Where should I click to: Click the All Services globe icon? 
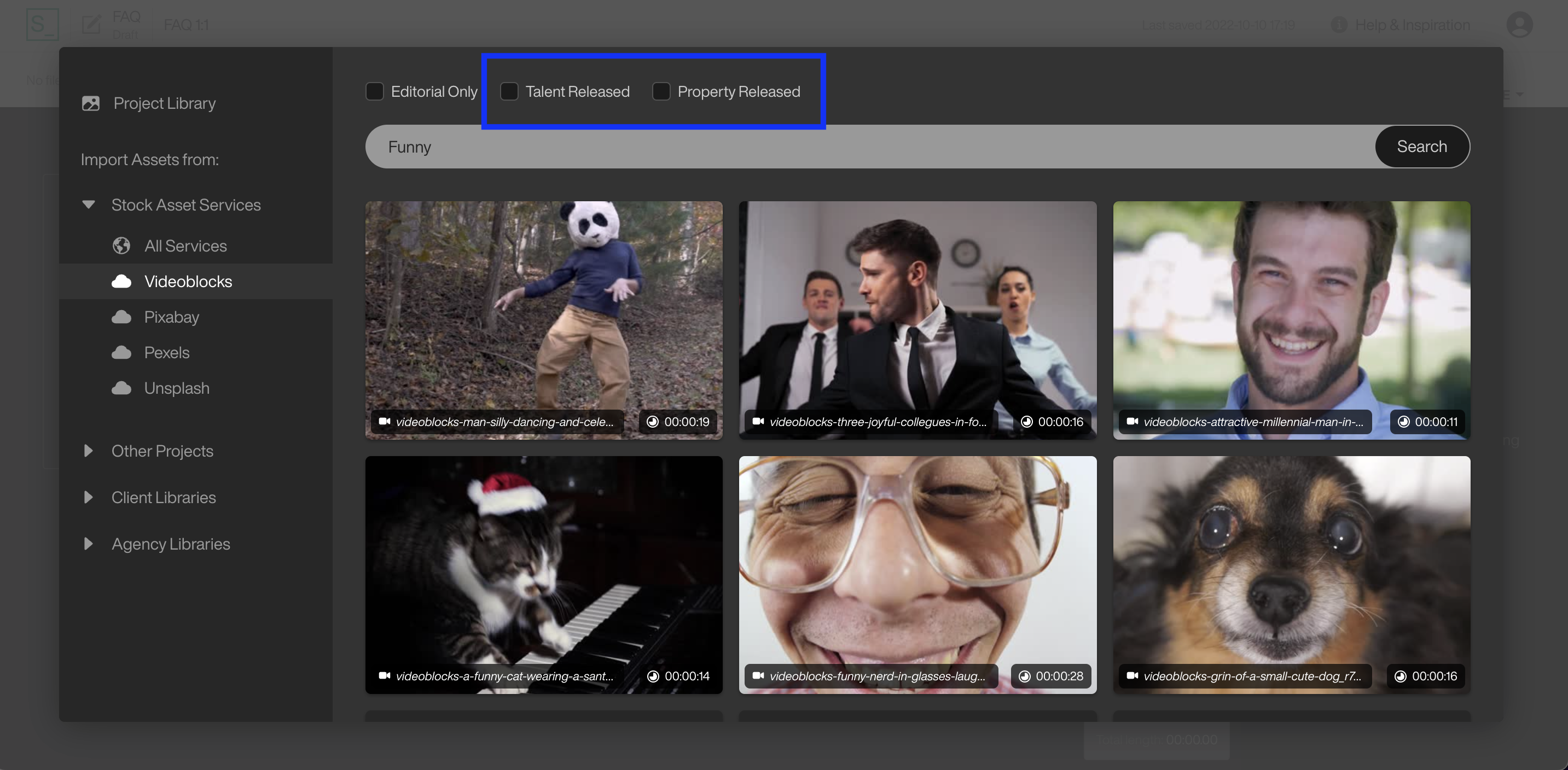(x=121, y=246)
